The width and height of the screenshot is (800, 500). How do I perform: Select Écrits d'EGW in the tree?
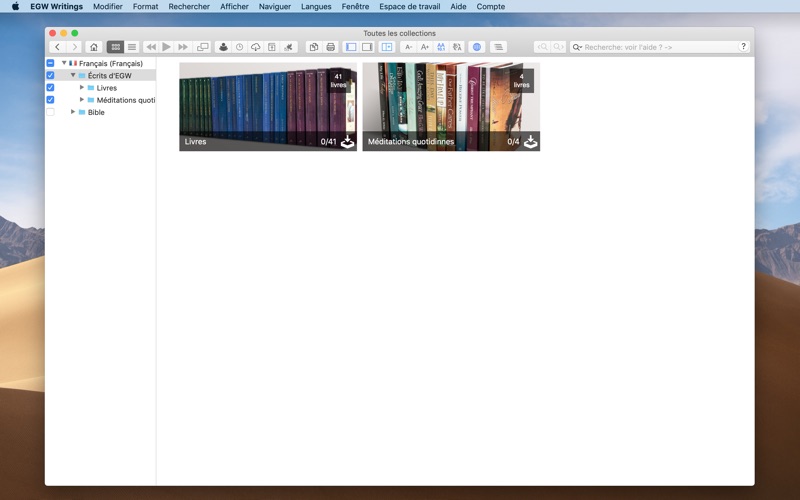(110, 76)
